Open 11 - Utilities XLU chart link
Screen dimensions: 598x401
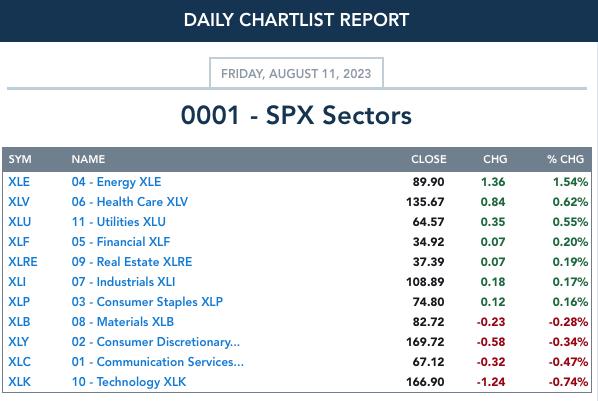[119, 222]
